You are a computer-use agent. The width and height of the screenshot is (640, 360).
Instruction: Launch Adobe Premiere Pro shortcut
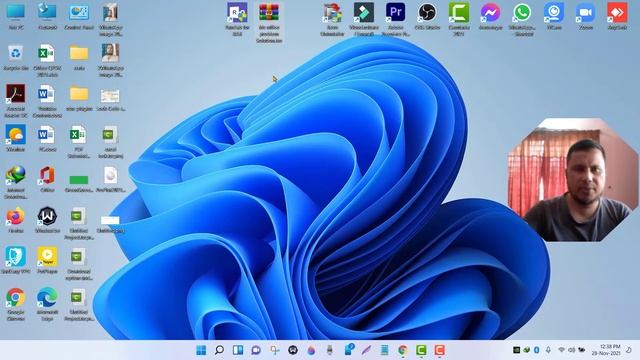click(x=396, y=19)
